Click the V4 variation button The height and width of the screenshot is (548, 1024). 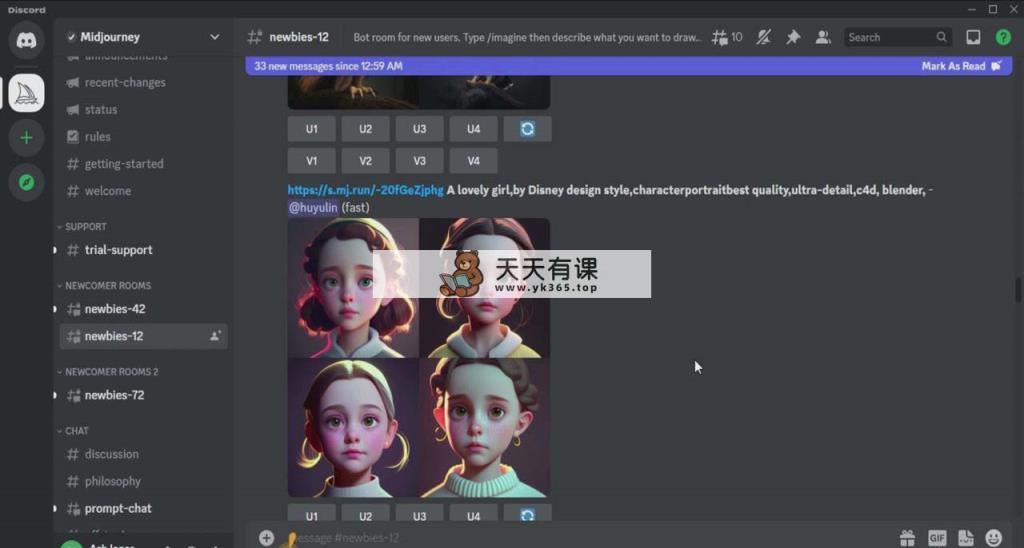coord(473,161)
